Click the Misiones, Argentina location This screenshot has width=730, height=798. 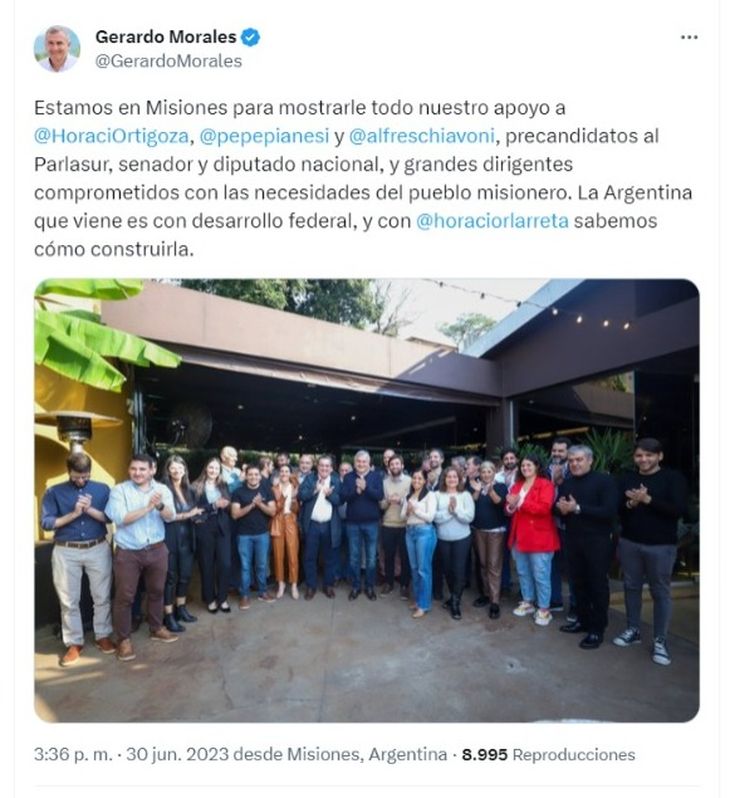point(367,754)
